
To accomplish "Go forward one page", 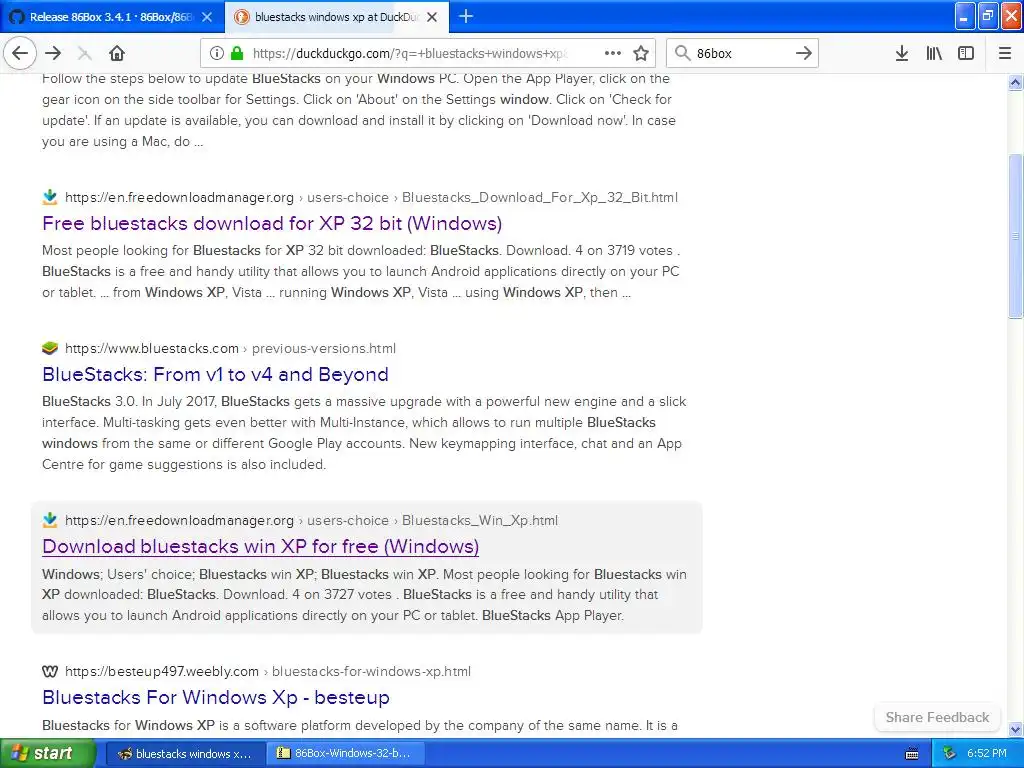I will 53,53.
